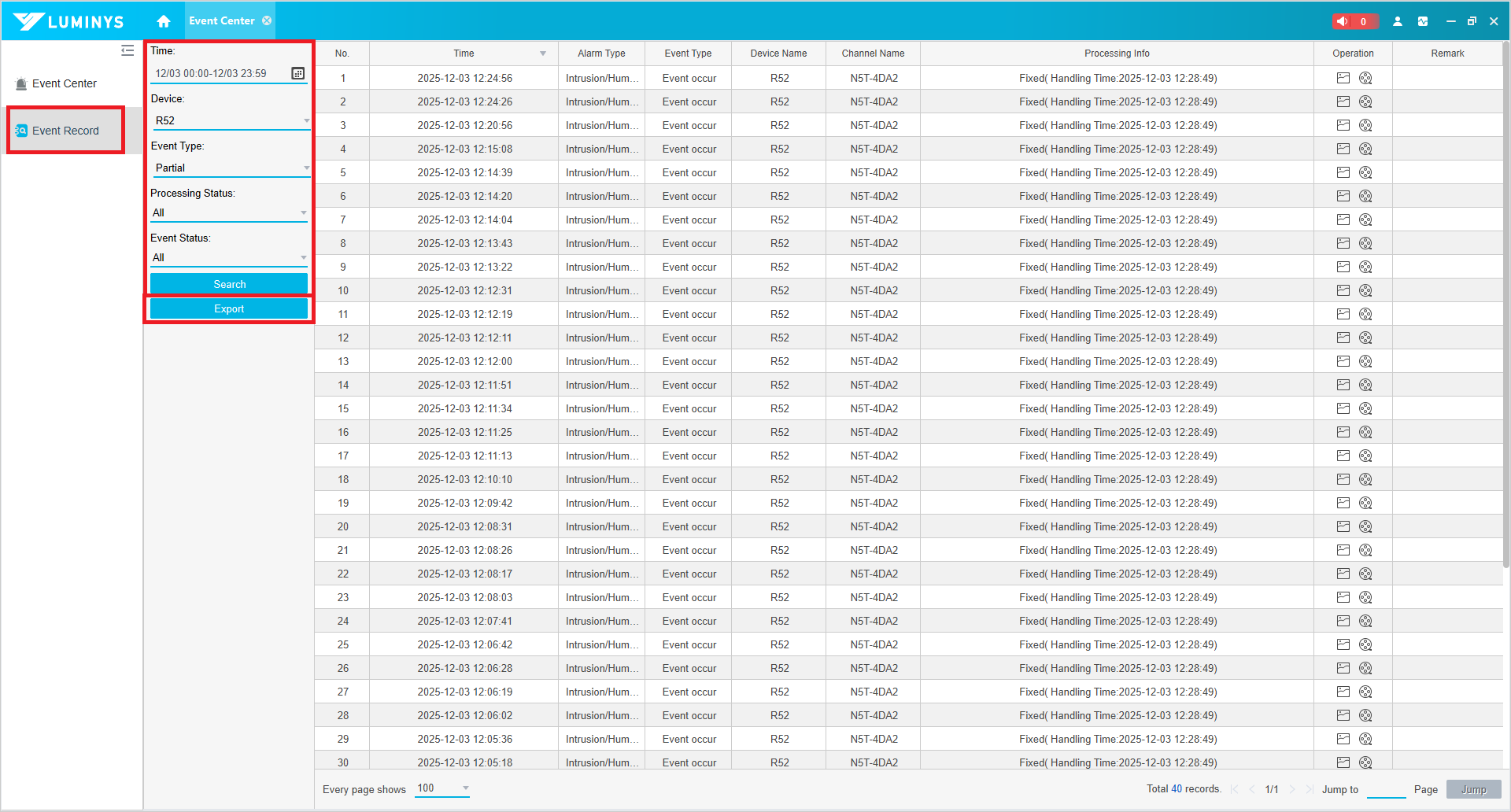Click the Jump to page input field
The image size is (1511, 812).
click(x=1386, y=789)
